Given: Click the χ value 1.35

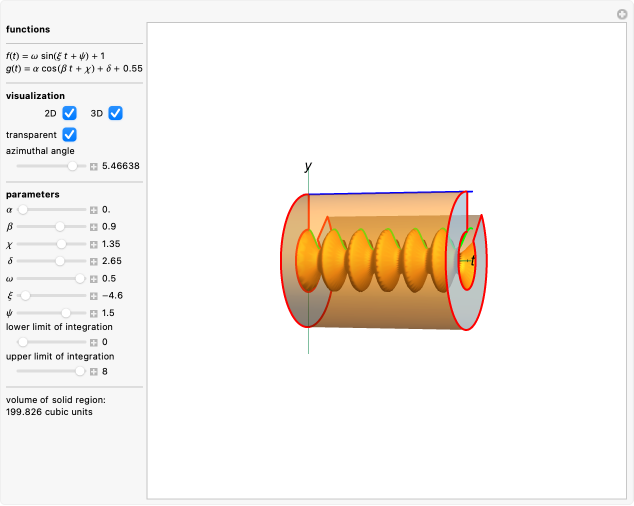Looking at the screenshot, I should coord(111,244).
